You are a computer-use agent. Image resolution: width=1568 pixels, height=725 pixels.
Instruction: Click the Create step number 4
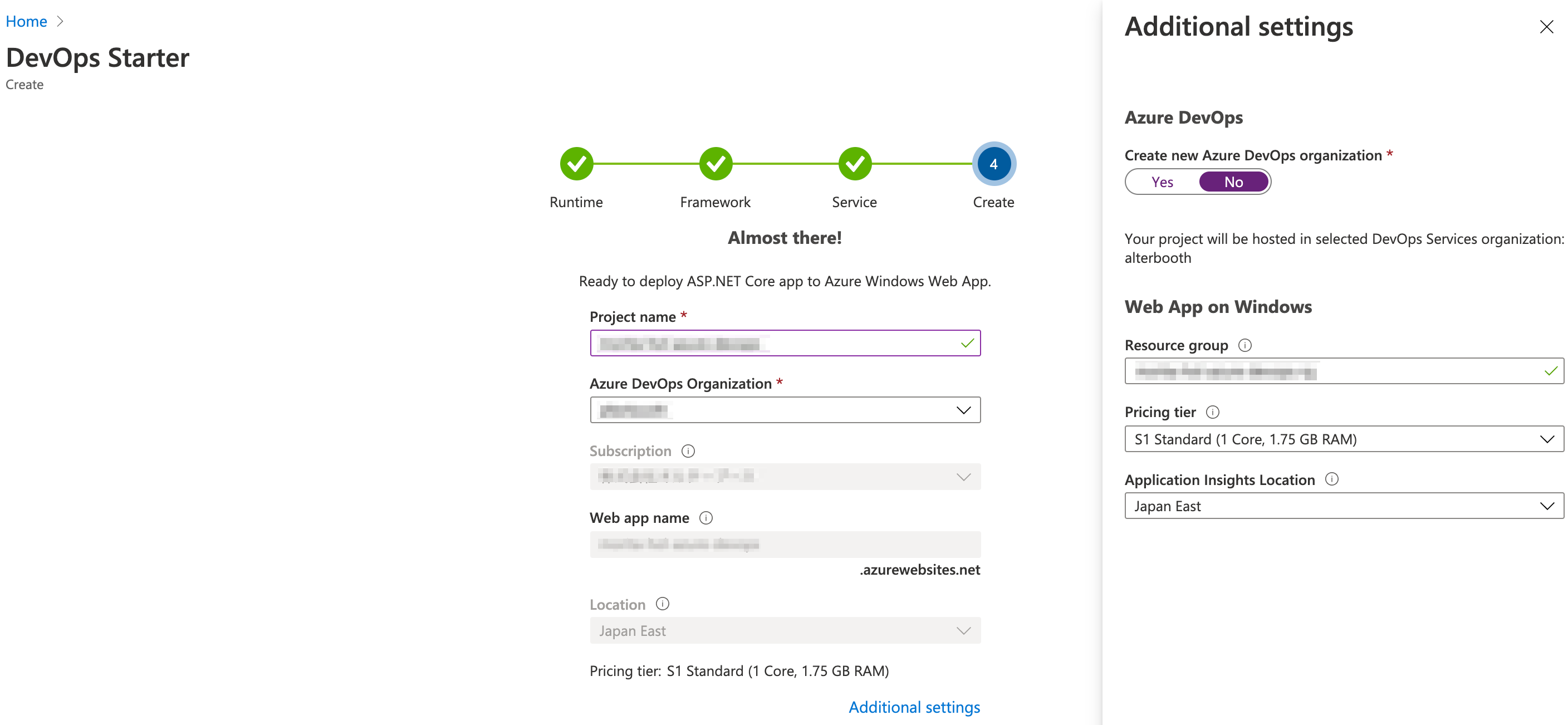tap(993, 164)
